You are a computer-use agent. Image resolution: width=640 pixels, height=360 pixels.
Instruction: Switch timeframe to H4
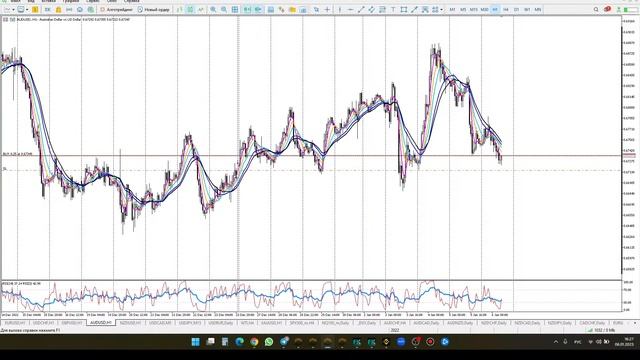point(506,9)
